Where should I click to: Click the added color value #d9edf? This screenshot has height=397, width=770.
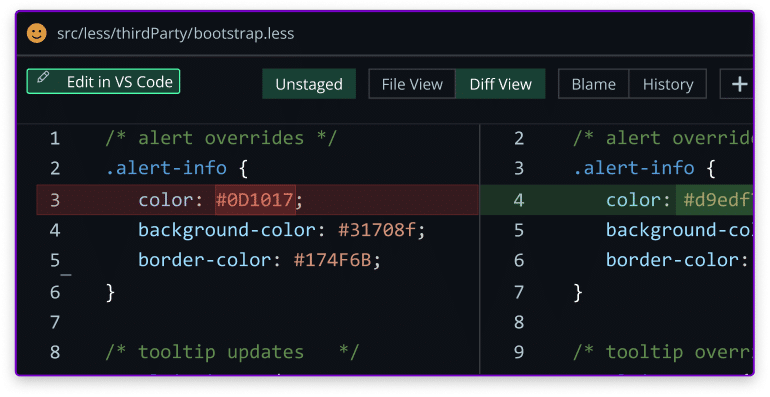click(x=717, y=200)
